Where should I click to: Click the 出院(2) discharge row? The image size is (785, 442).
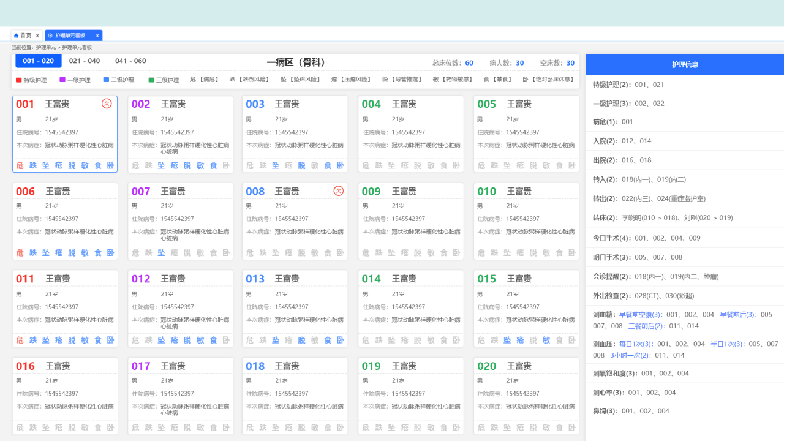[x=685, y=160]
